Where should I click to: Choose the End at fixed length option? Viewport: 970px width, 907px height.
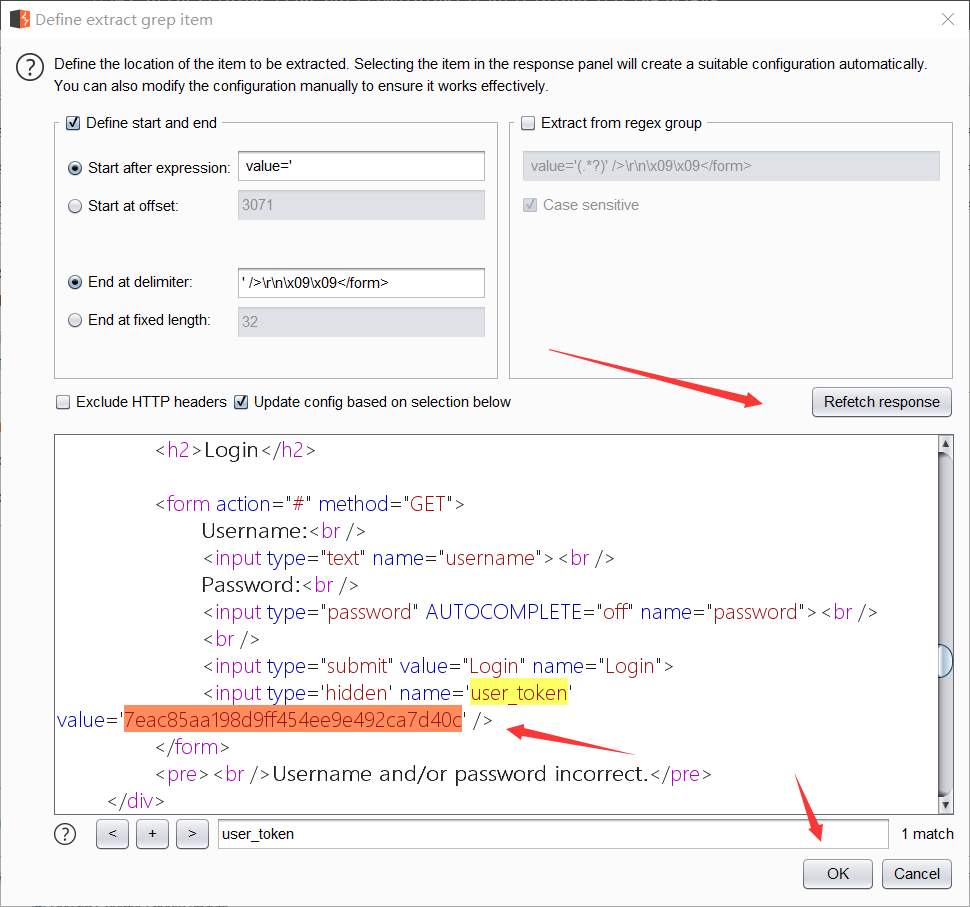tap(75, 321)
